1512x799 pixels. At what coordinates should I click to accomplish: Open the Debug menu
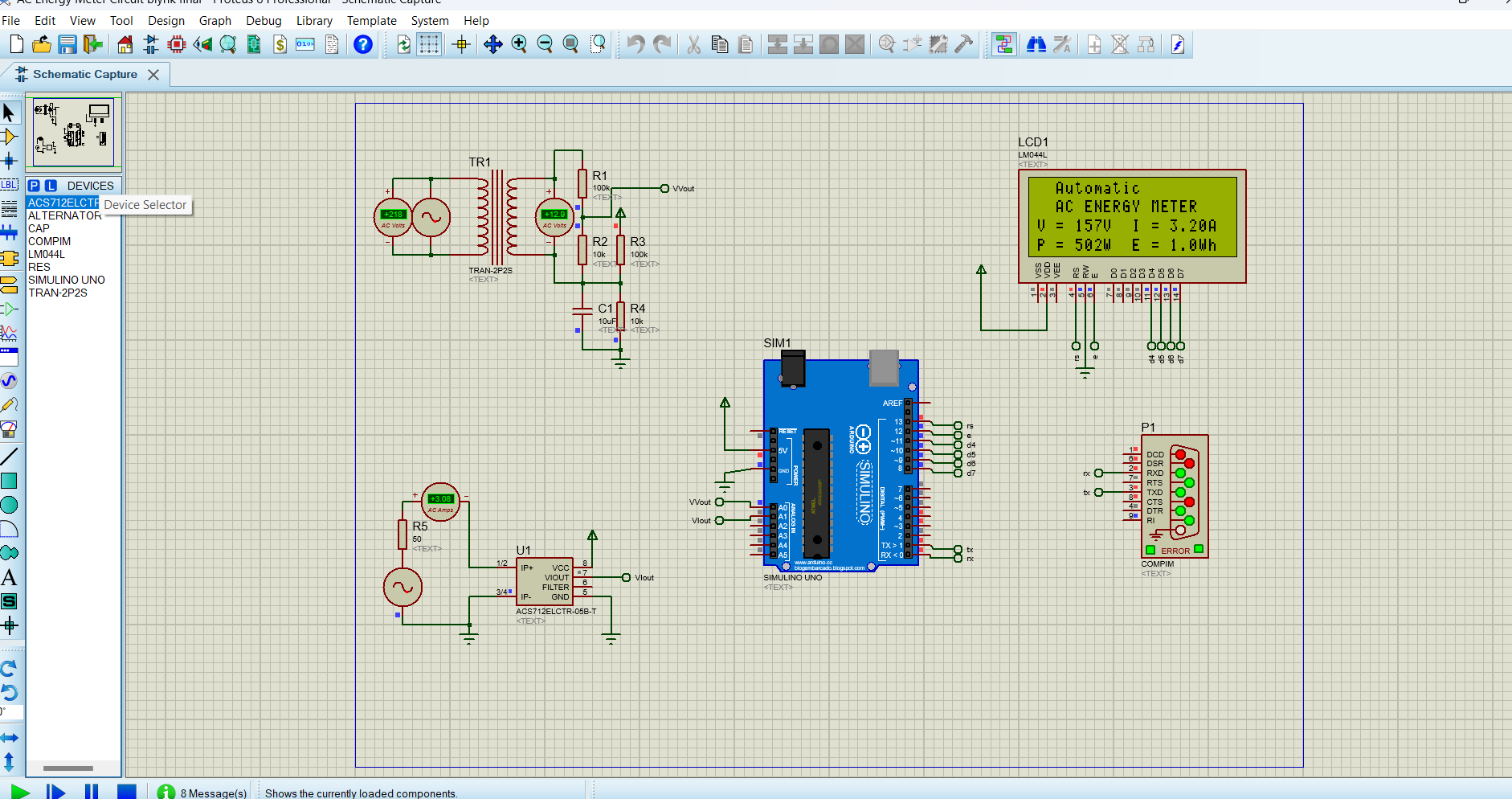(x=264, y=21)
